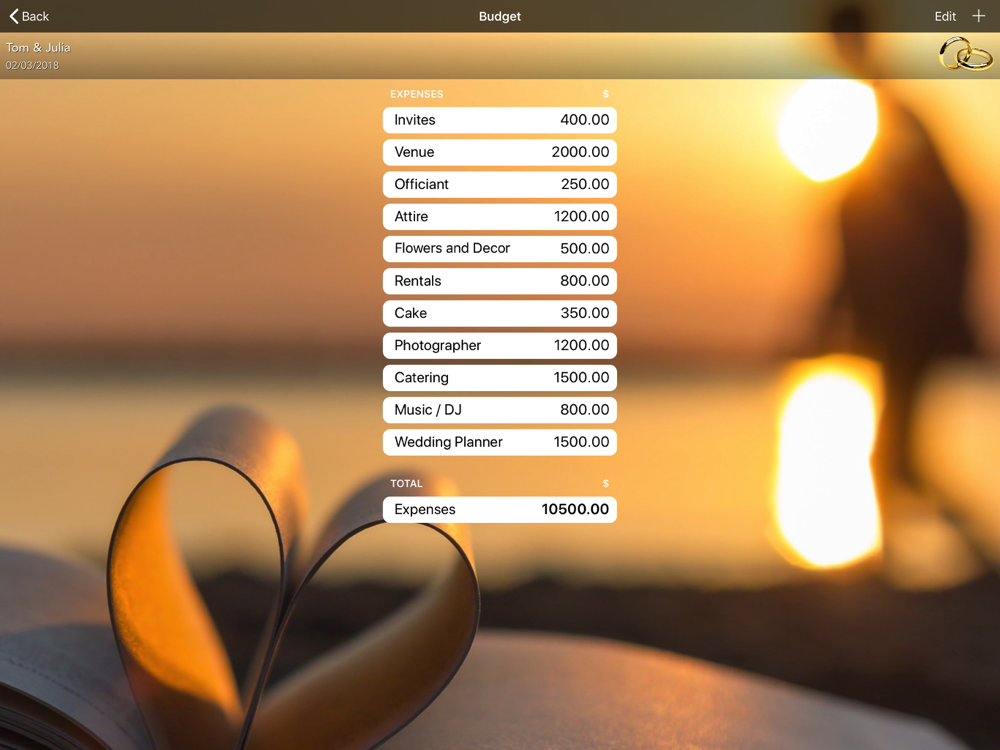Viewport: 1000px width, 750px height.
Task: Select the Wedding Planner expense row
Action: point(499,442)
